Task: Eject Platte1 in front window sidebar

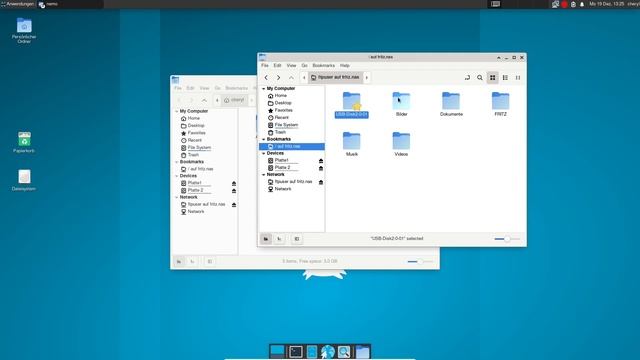Action: coord(321,161)
